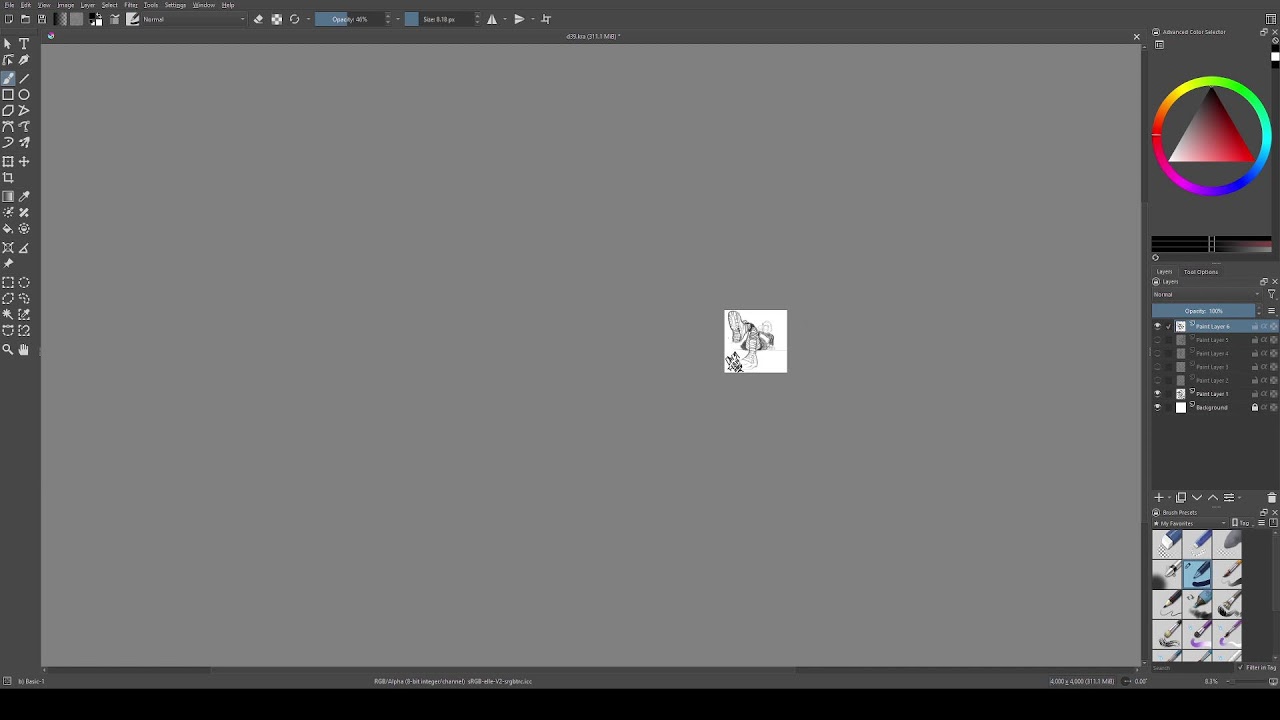Select the Rectangle shape tool
Viewport: 1280px width, 720px height.
click(x=8, y=95)
